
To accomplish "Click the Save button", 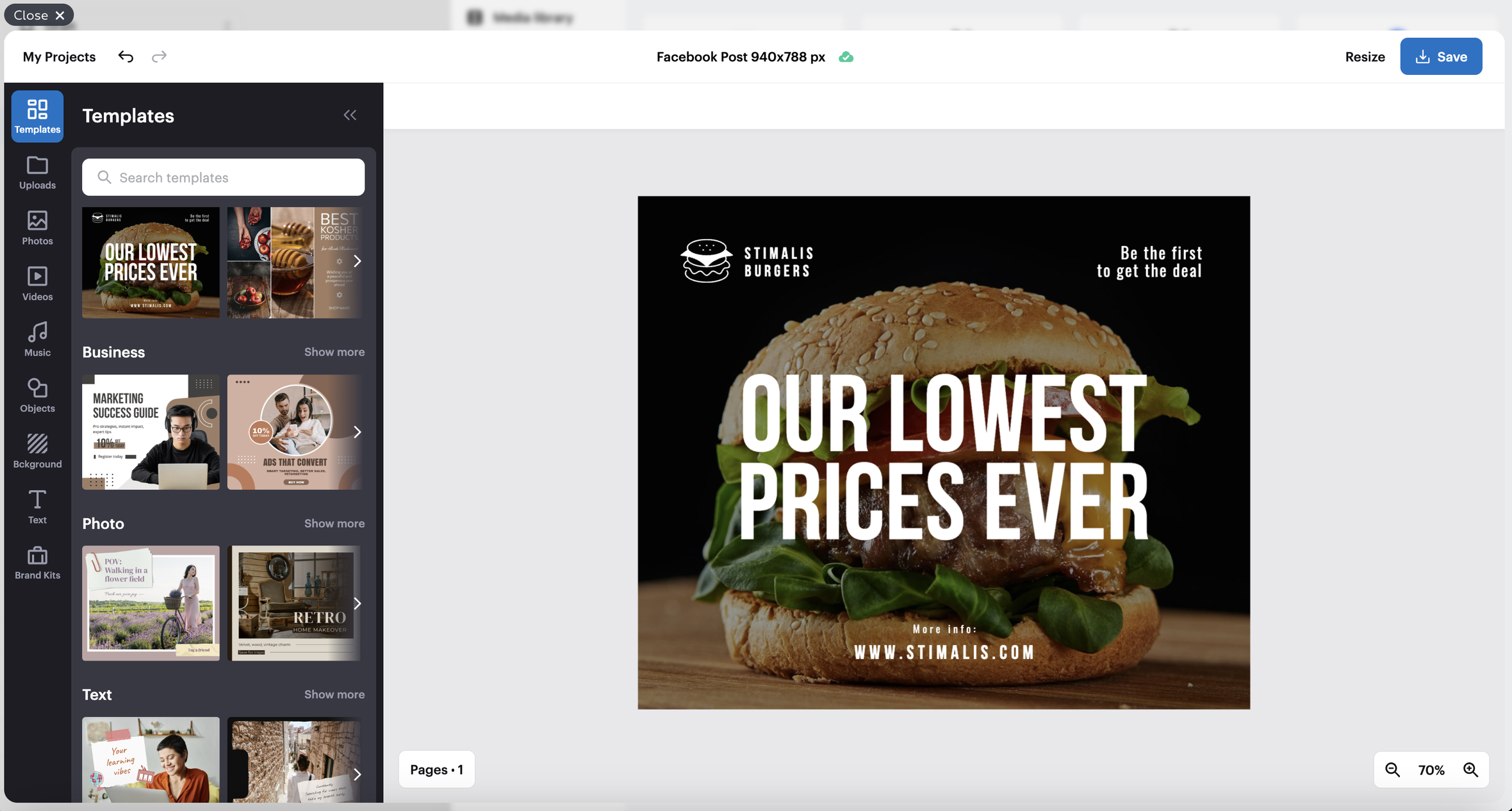I will click(1440, 56).
